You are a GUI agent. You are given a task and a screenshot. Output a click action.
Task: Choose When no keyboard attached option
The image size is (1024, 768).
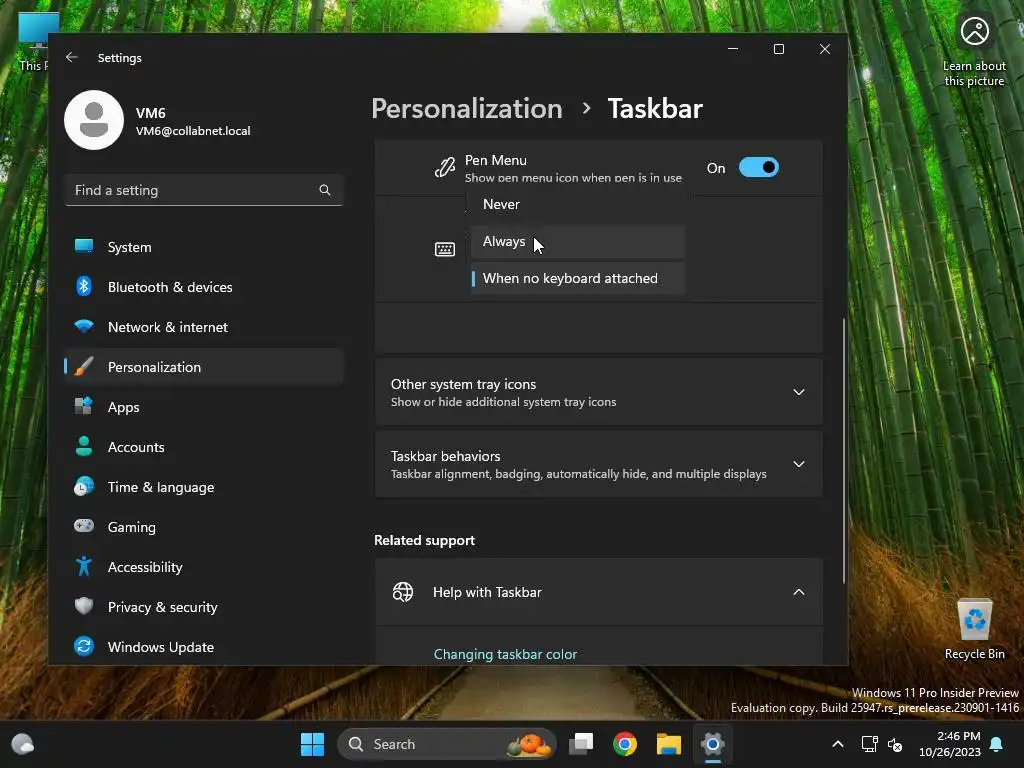click(577, 278)
